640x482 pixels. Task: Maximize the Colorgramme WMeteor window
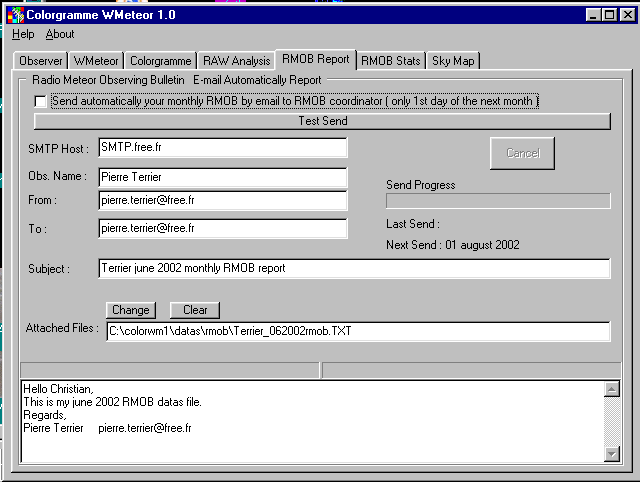609,15
